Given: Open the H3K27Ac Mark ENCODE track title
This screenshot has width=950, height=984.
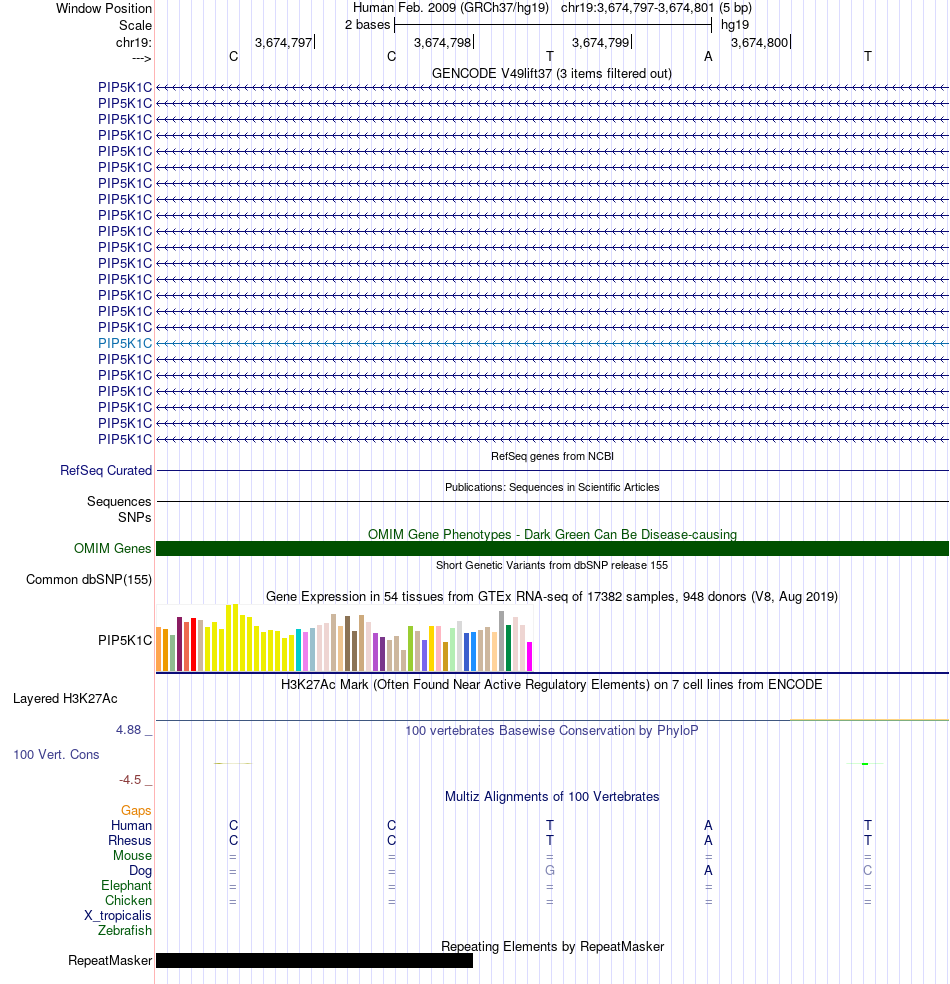Looking at the screenshot, I should (552, 684).
